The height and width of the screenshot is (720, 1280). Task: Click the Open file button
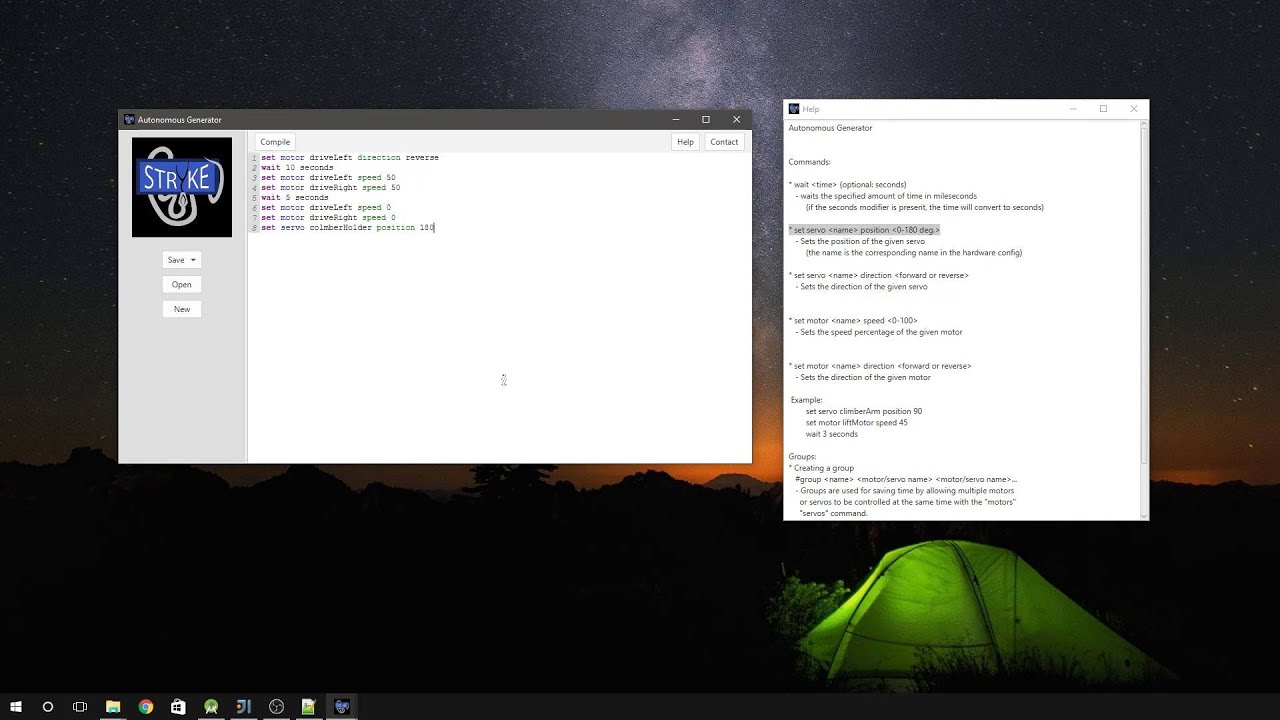coord(181,284)
